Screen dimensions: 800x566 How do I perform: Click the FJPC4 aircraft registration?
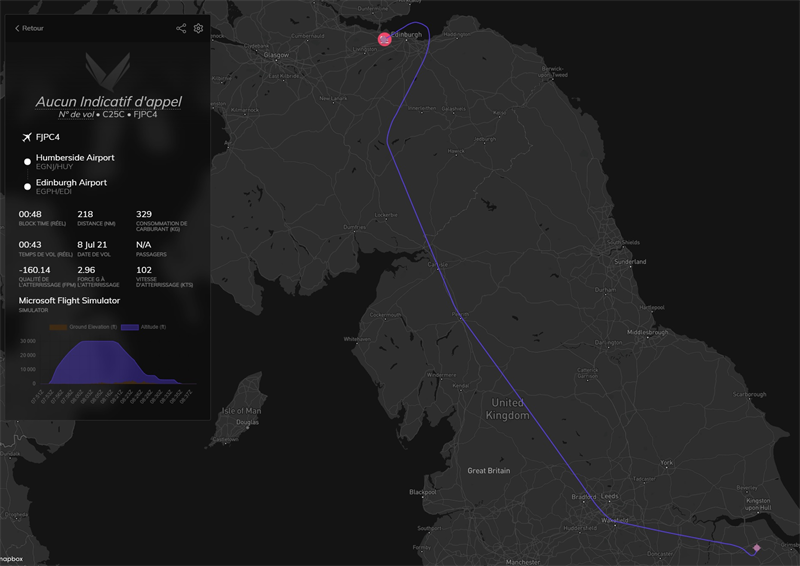click(x=49, y=137)
